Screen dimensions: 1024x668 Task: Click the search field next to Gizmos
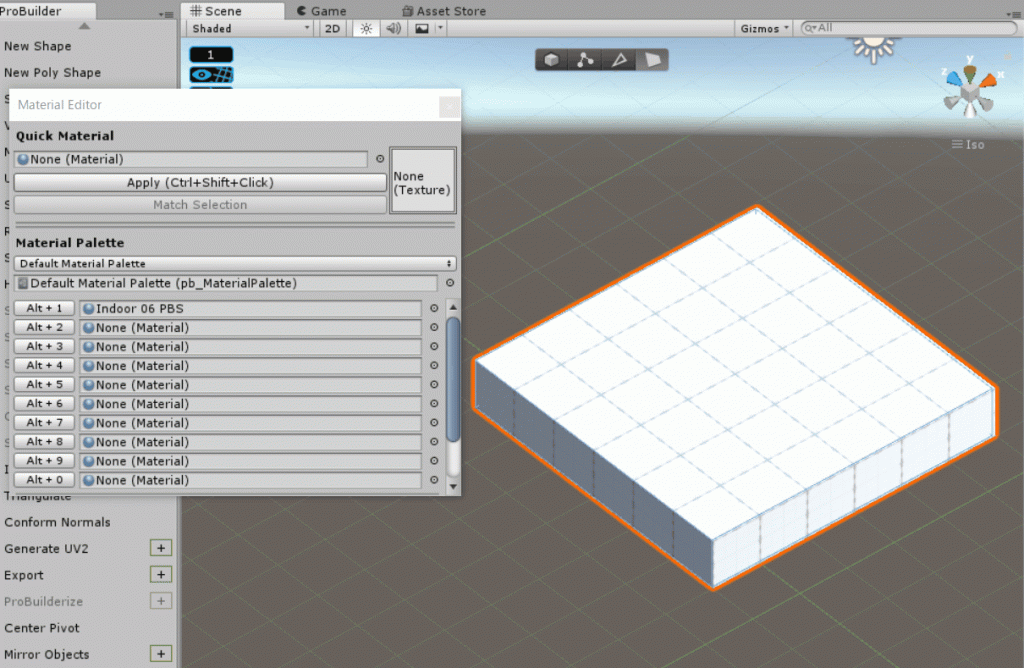coord(900,28)
